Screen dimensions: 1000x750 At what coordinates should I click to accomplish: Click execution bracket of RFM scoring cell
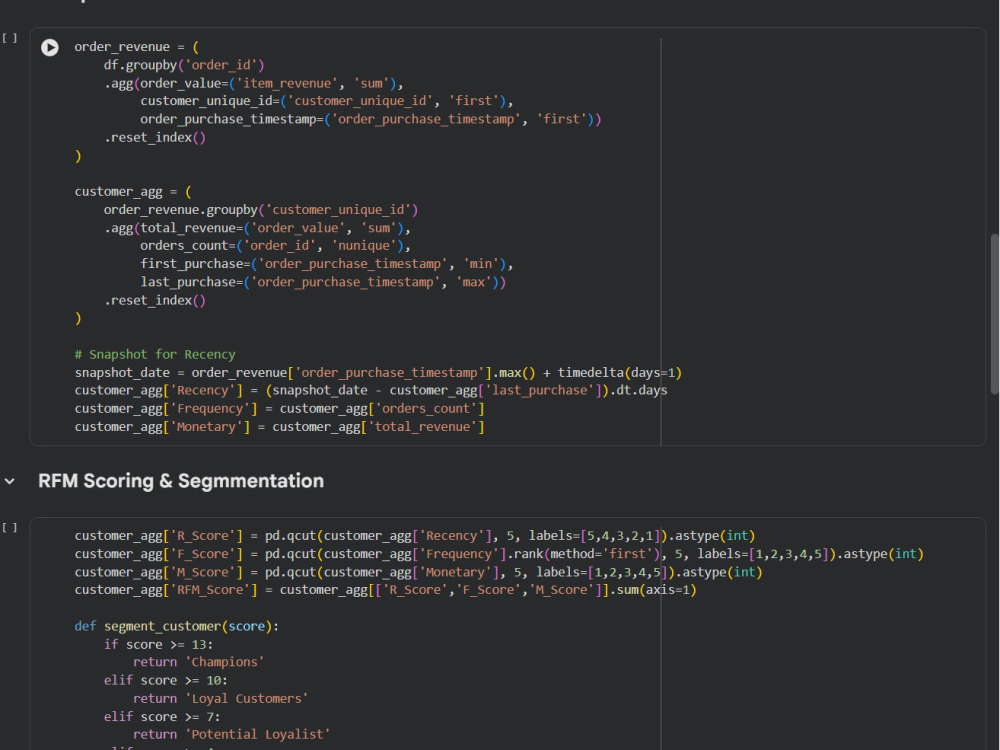pyautogui.click(x=10, y=527)
